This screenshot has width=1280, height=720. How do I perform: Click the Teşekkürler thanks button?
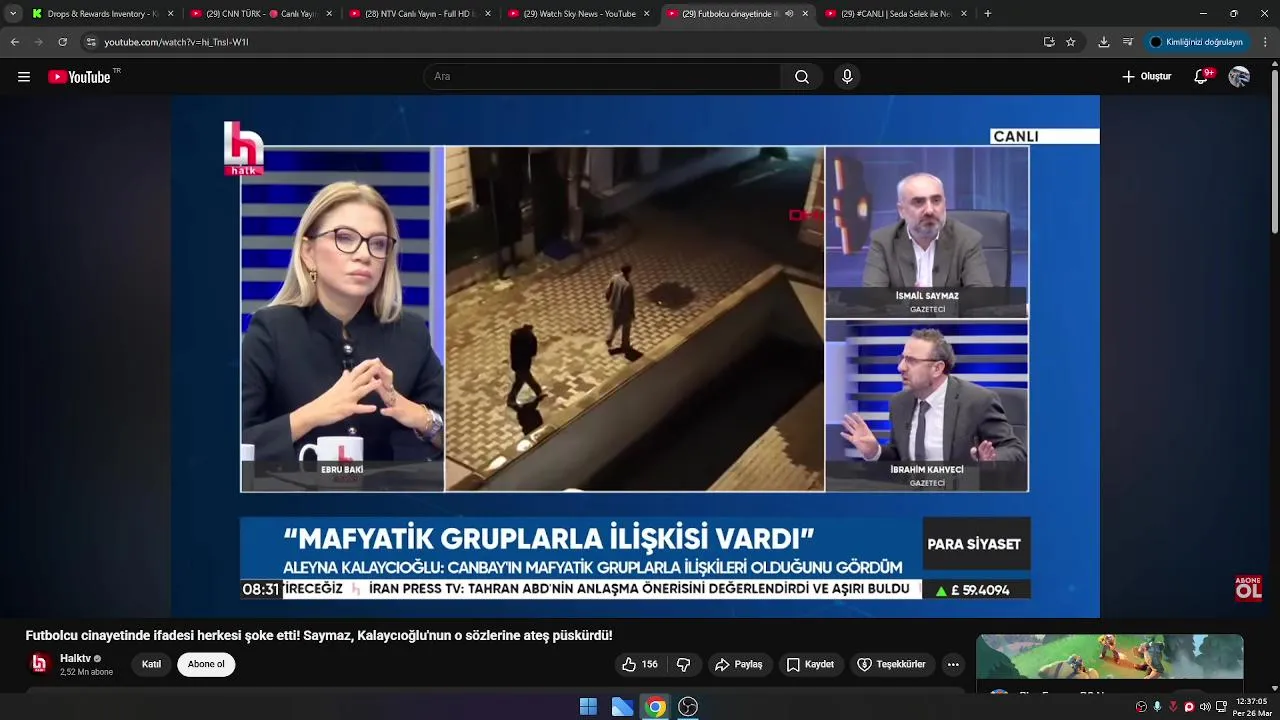point(891,665)
